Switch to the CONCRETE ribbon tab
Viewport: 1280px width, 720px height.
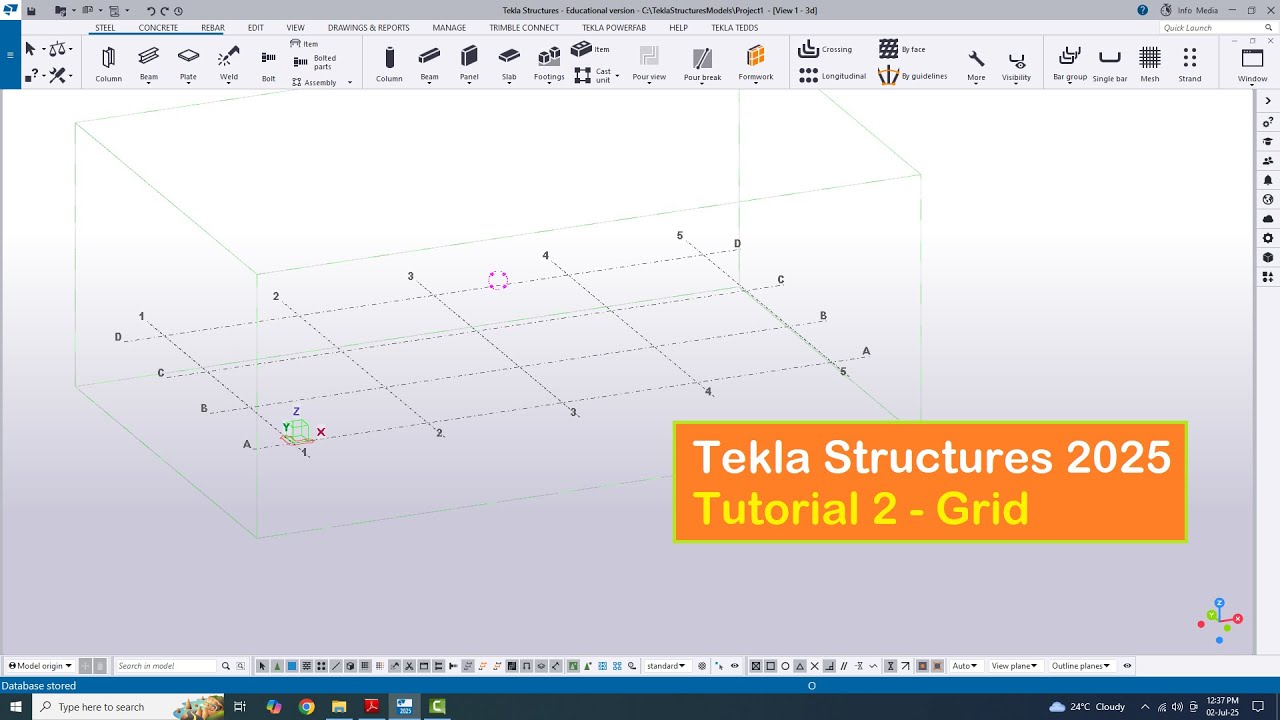[158, 28]
